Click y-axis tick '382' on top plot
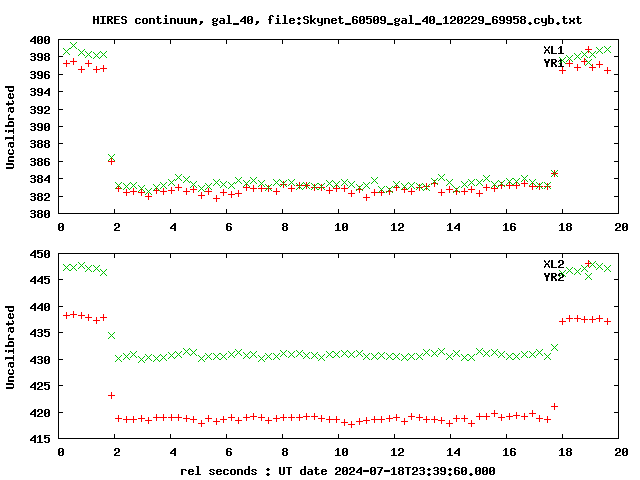640x480 pixels. pyautogui.click(x=40, y=196)
